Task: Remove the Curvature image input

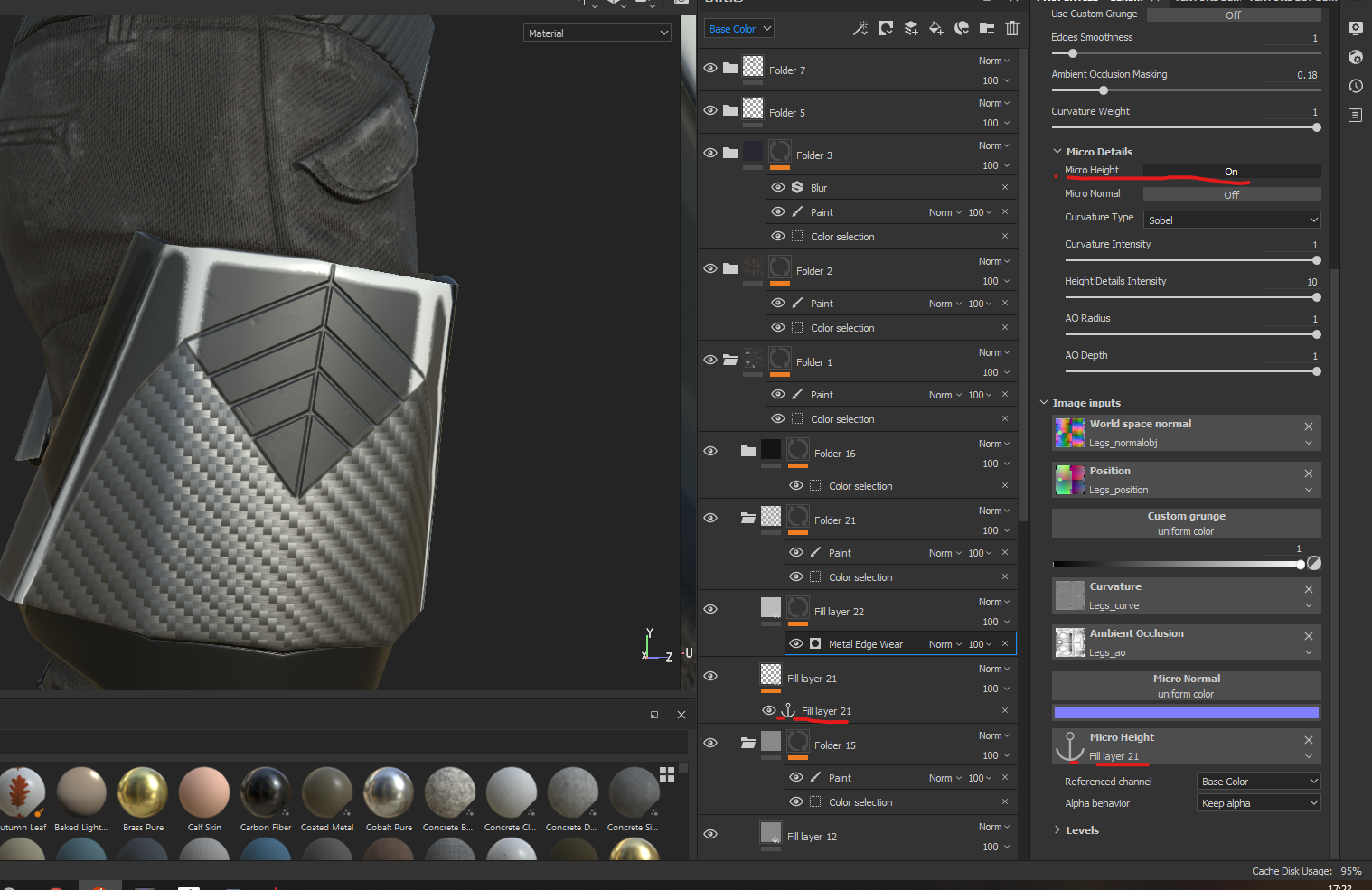Action: click(x=1308, y=589)
